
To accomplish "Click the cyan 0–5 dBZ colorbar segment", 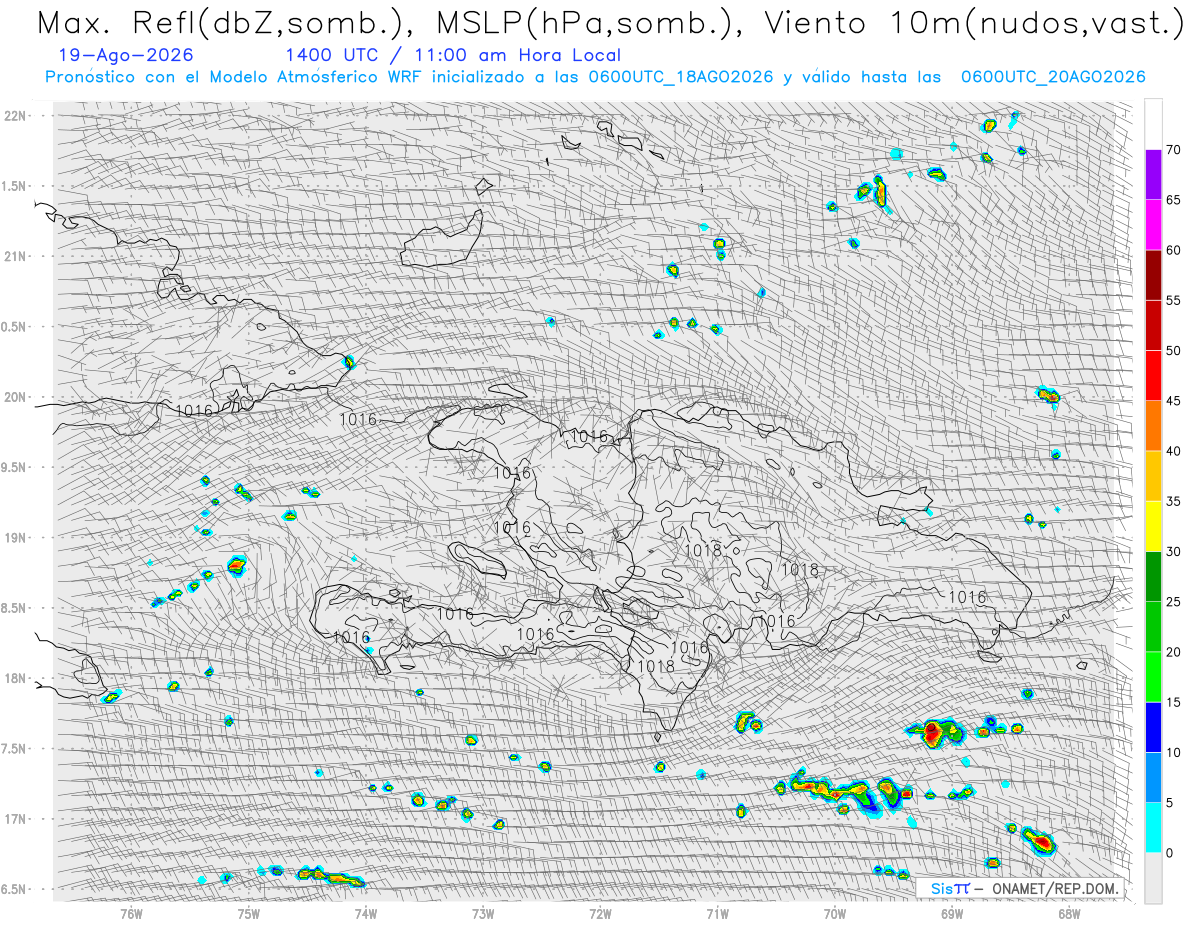I will click(1153, 828).
